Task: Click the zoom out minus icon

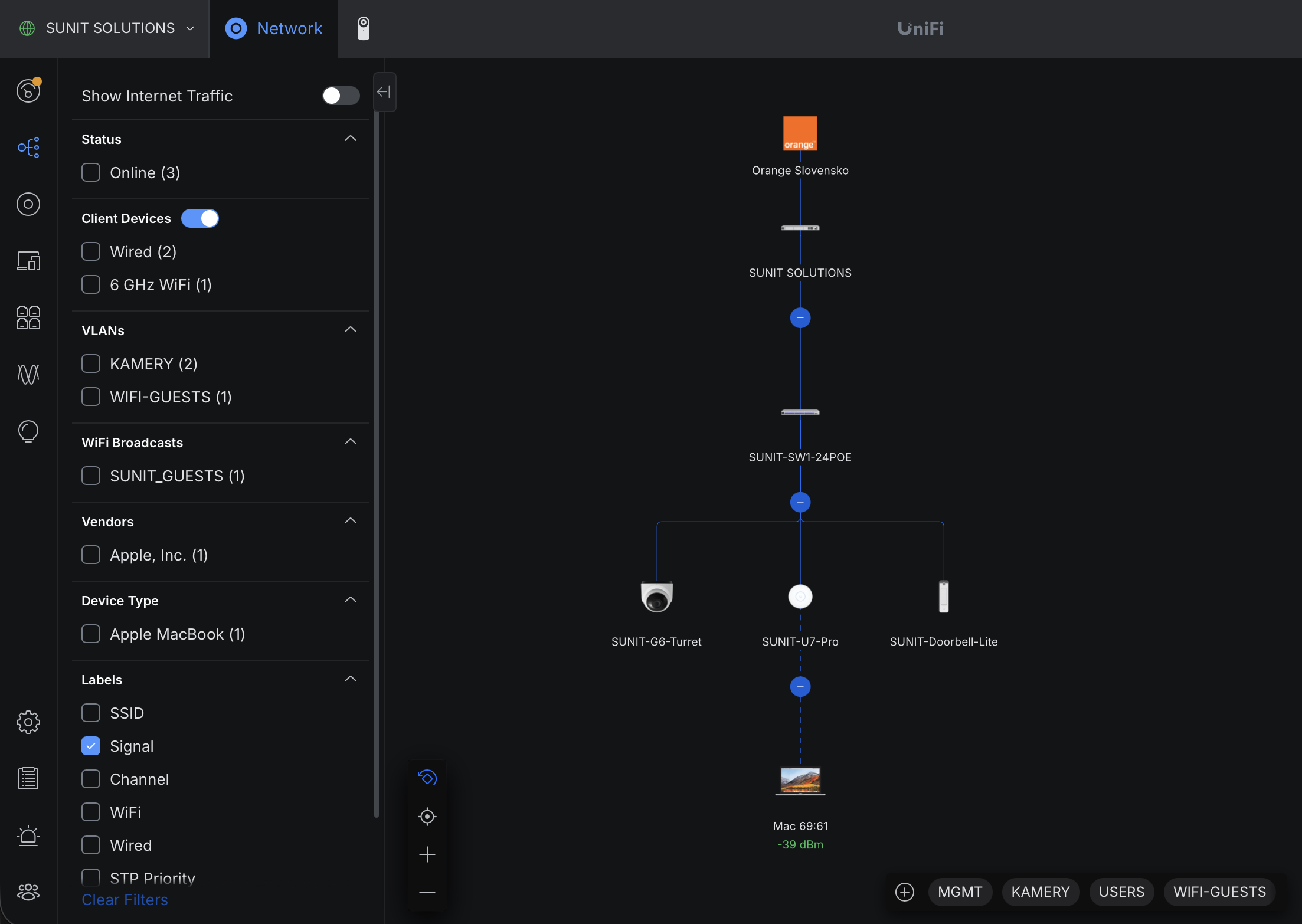Action: coord(427,892)
